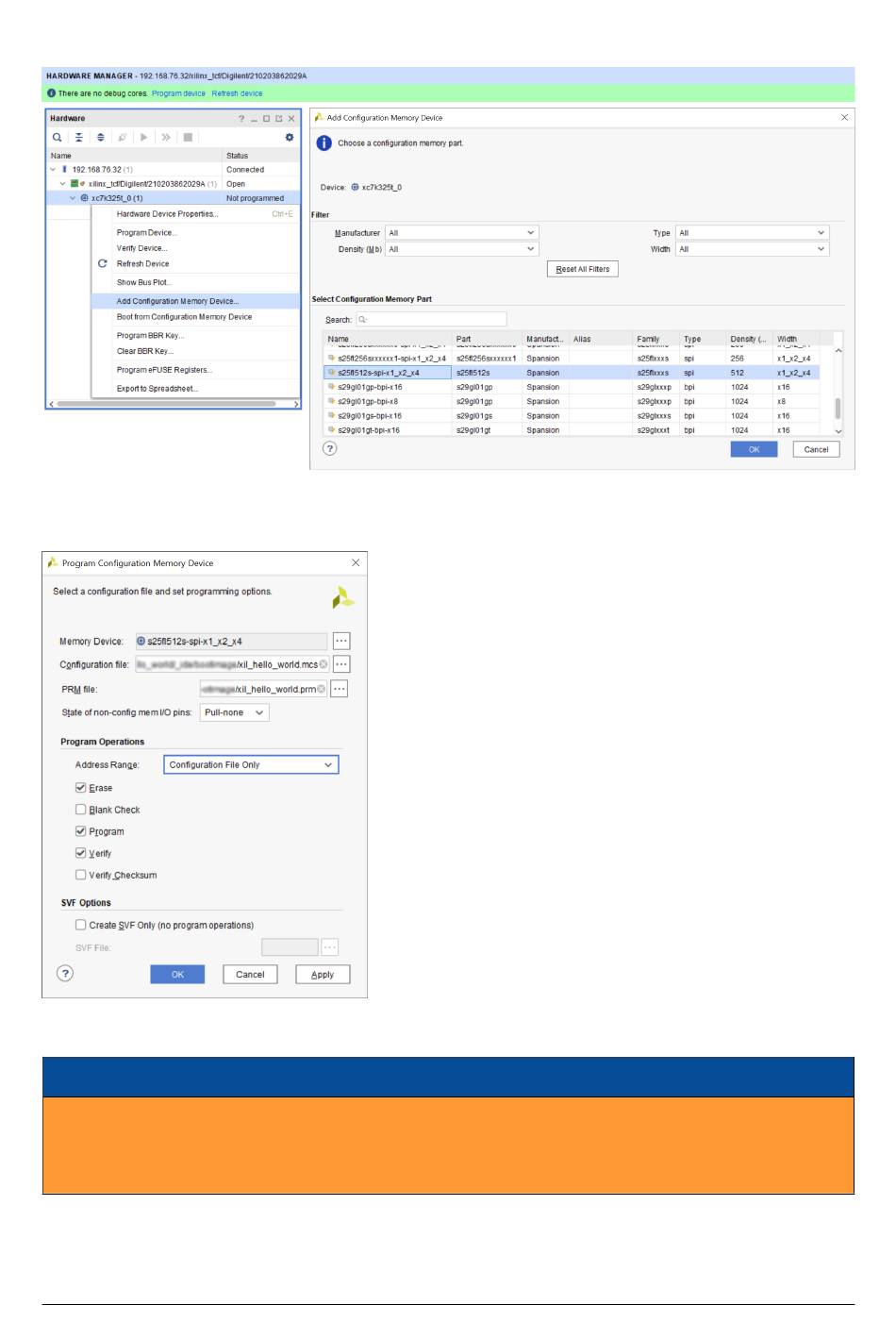This screenshot has width=896, height=1339.
Task: Open State of non-config mem I/O pins dropdown
Action: [235, 712]
